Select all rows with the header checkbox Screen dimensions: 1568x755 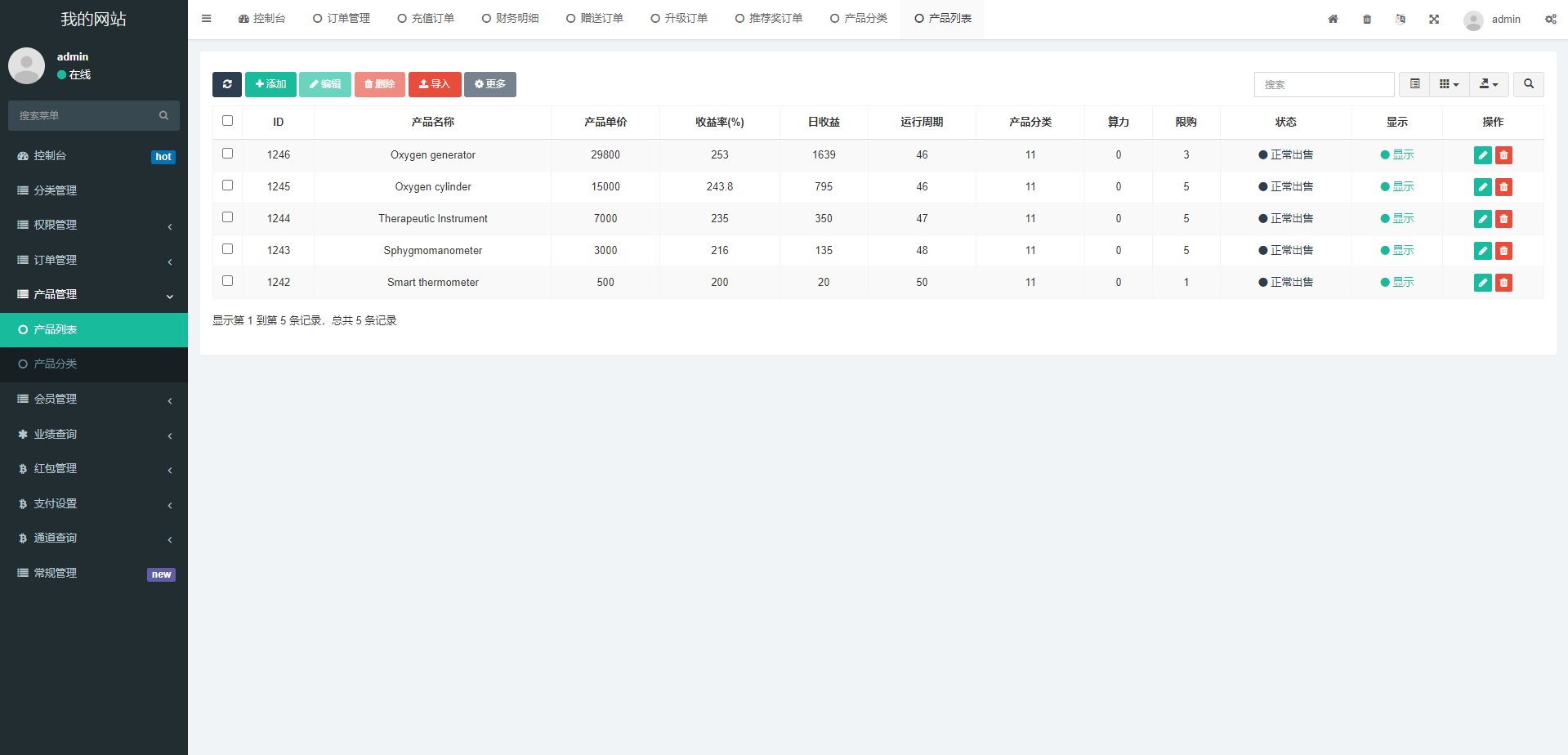228,121
